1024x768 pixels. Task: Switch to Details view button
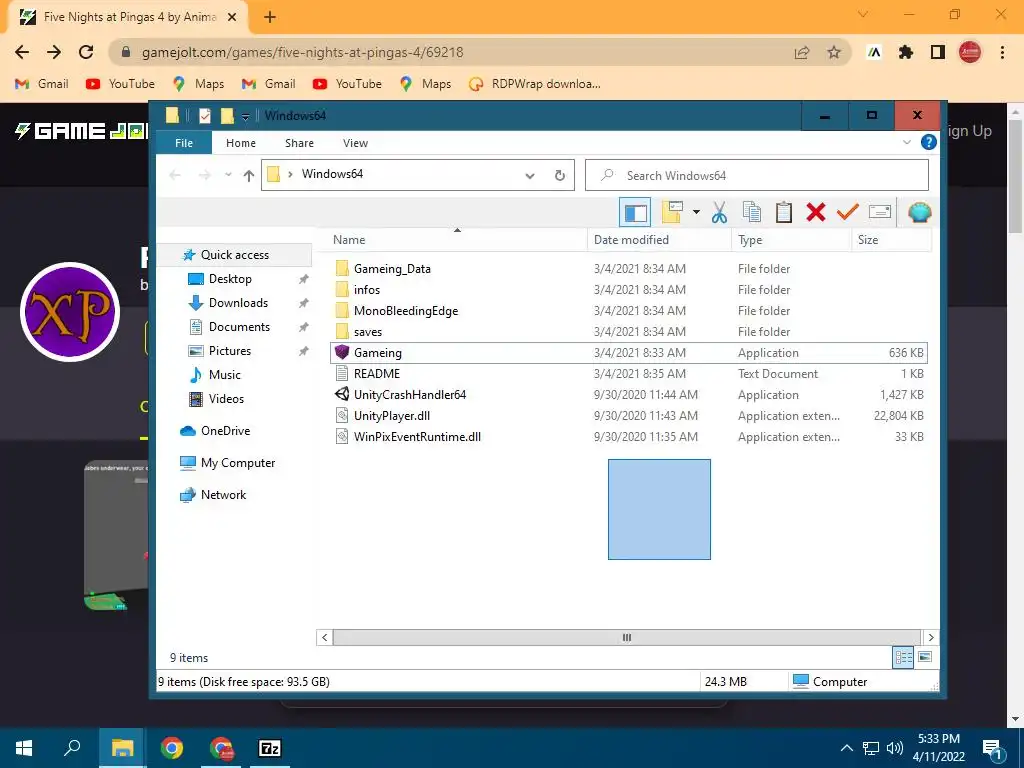coord(903,657)
